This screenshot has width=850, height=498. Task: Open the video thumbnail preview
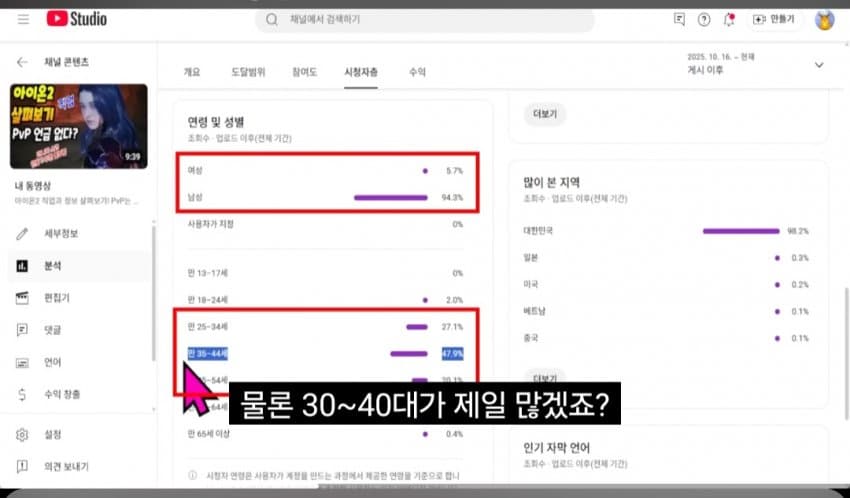coord(79,126)
